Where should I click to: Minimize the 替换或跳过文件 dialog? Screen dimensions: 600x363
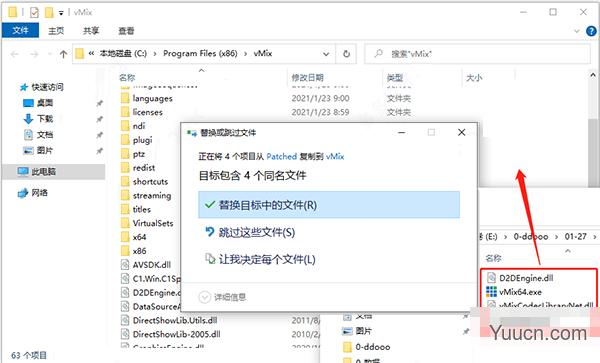(x=401, y=132)
